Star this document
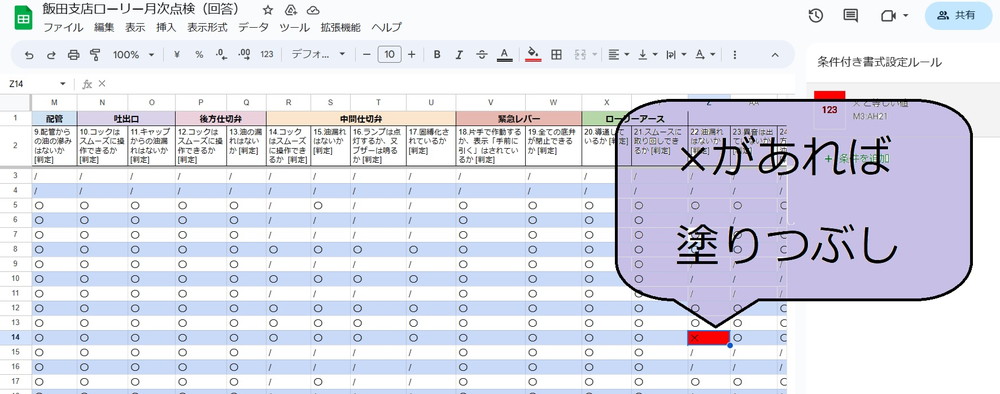Screen dimensions: 1000x394 [x=268, y=10]
